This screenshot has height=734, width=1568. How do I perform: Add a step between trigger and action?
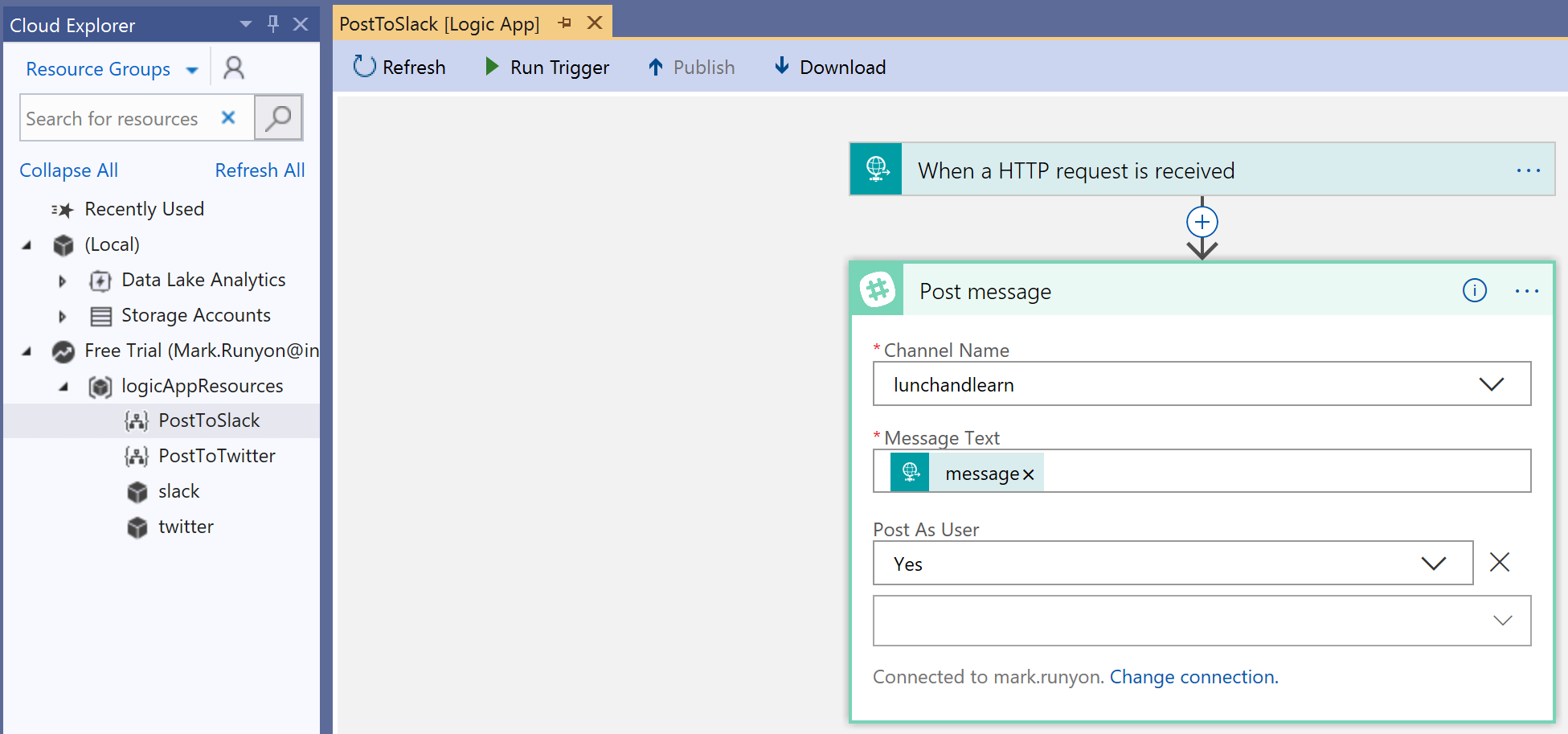[x=1202, y=222]
